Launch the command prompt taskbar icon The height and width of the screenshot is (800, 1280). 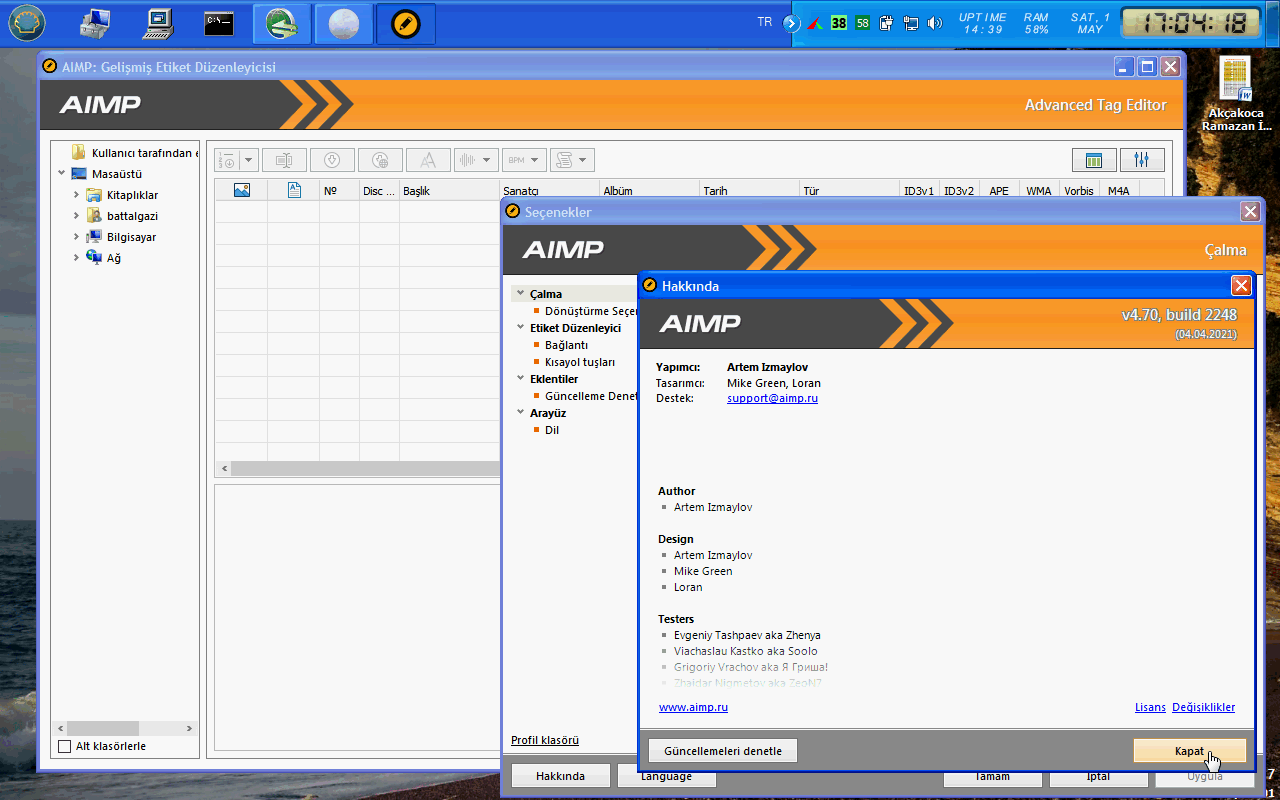[x=219, y=22]
